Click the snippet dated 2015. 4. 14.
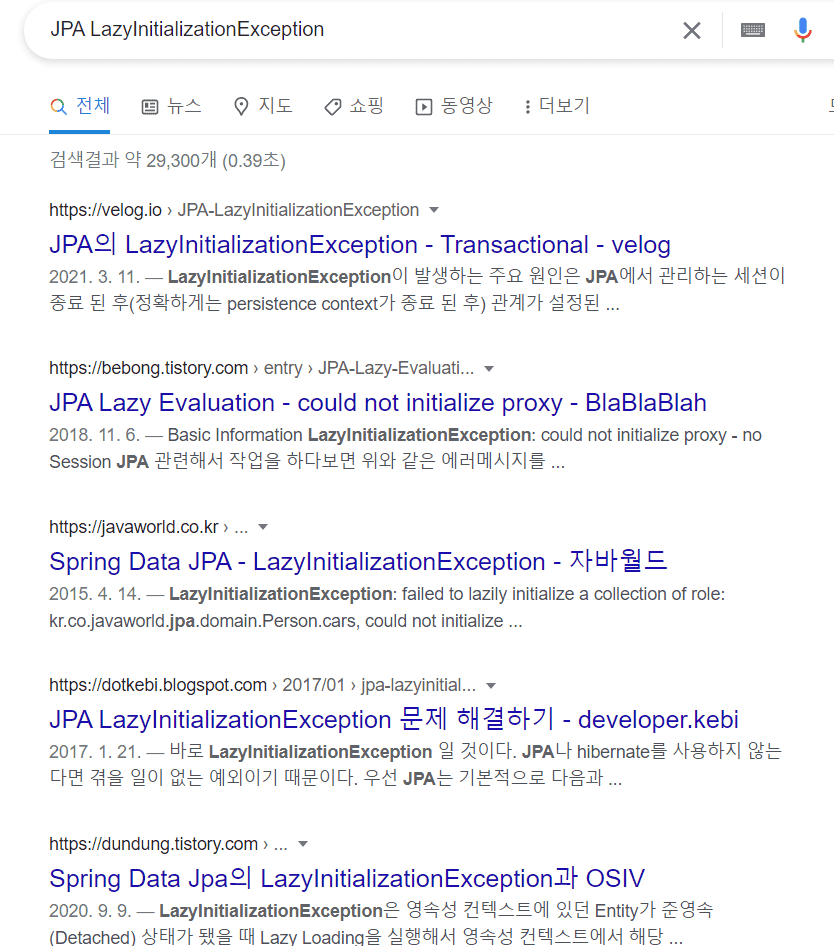The image size is (834, 946). click(387, 607)
